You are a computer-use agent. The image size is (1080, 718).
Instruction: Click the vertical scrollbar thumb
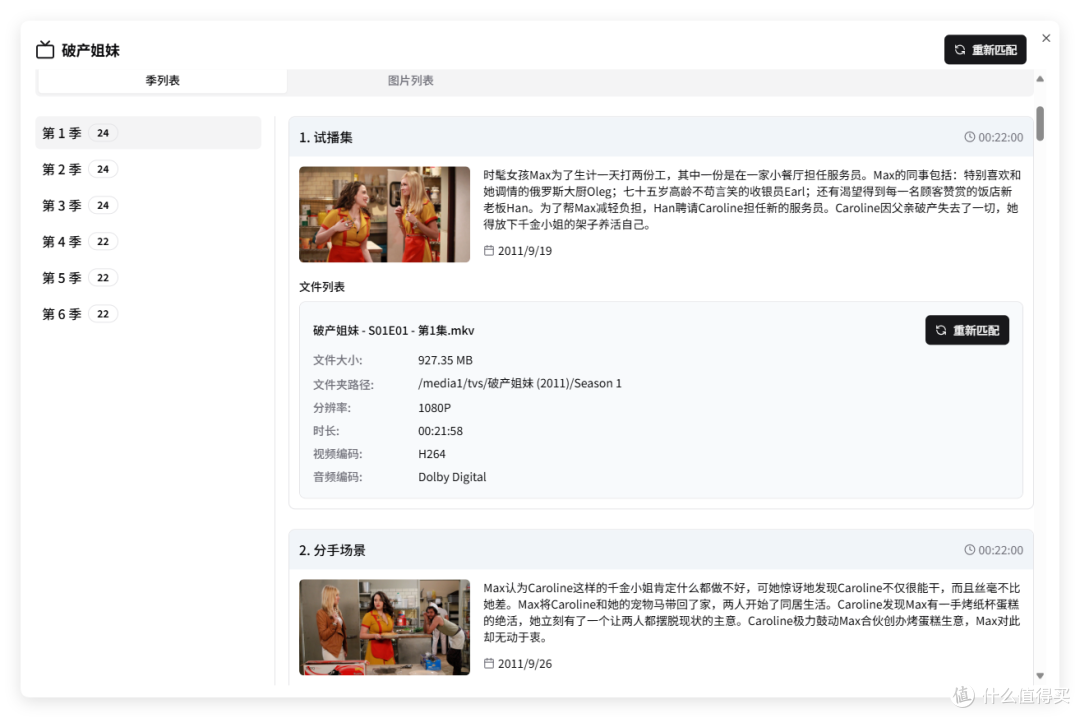pyautogui.click(x=1040, y=123)
